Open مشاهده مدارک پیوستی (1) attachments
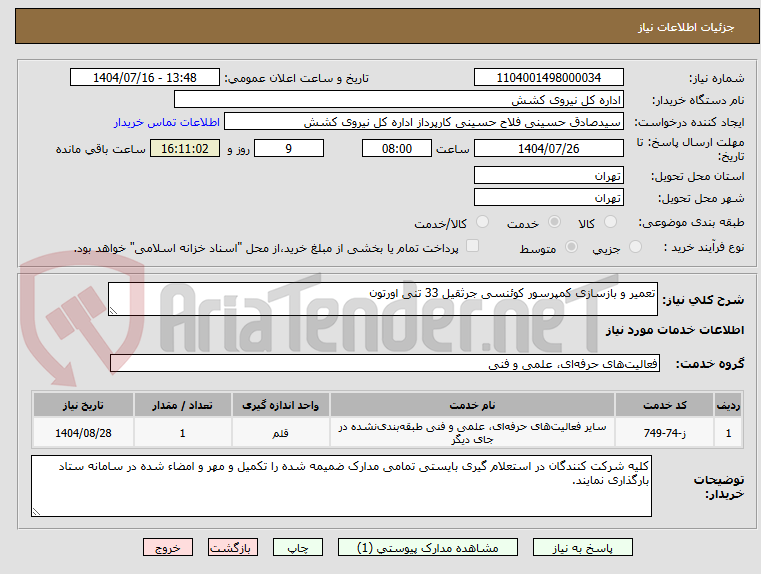 [428, 547]
